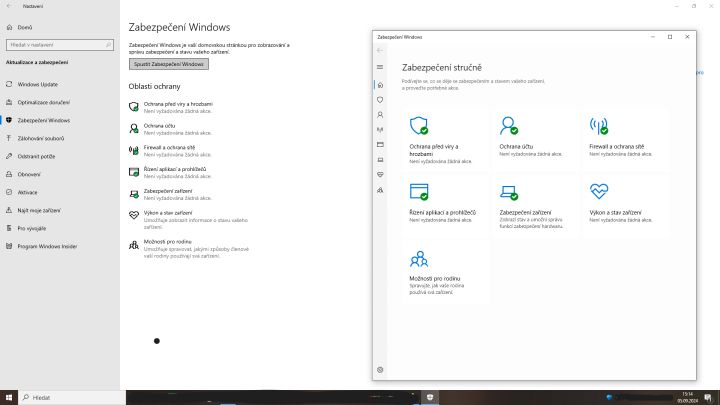
Task: Go back in Windows Security window
Action: [380, 51]
